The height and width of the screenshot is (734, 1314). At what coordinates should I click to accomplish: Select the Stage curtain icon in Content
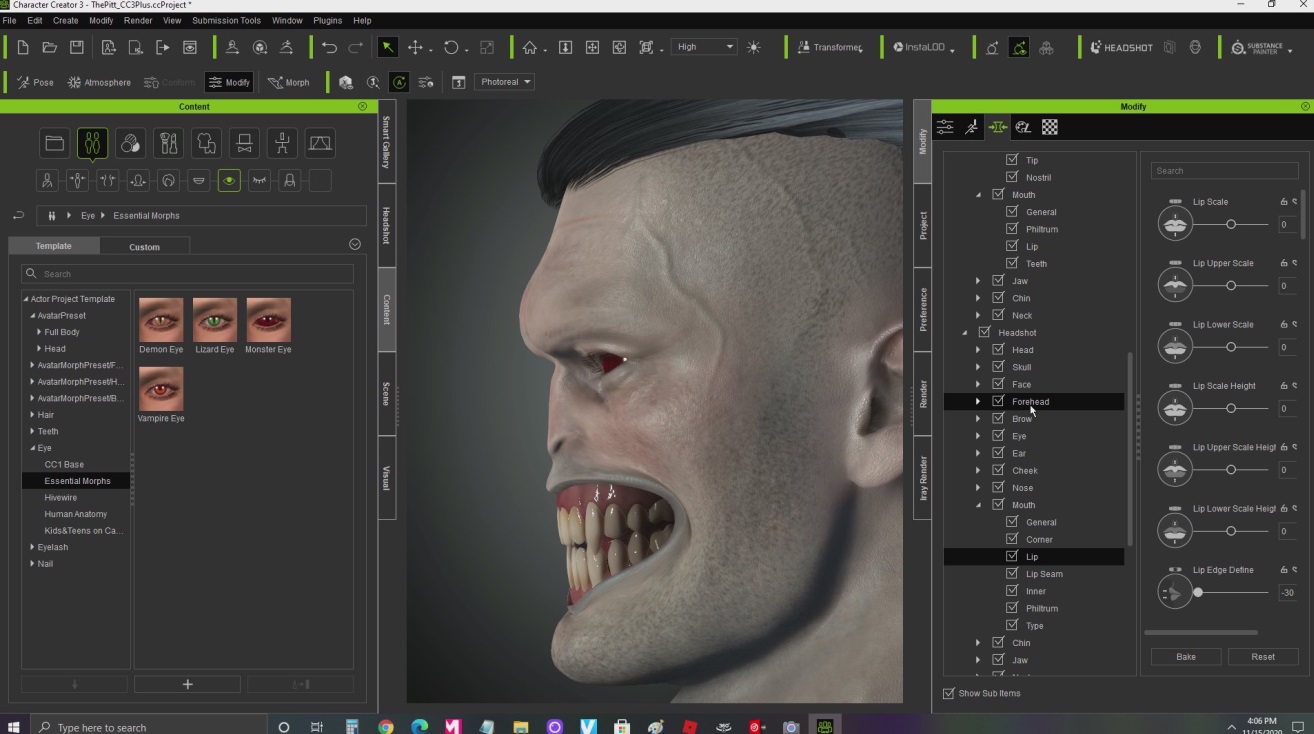pyautogui.click(x=320, y=144)
